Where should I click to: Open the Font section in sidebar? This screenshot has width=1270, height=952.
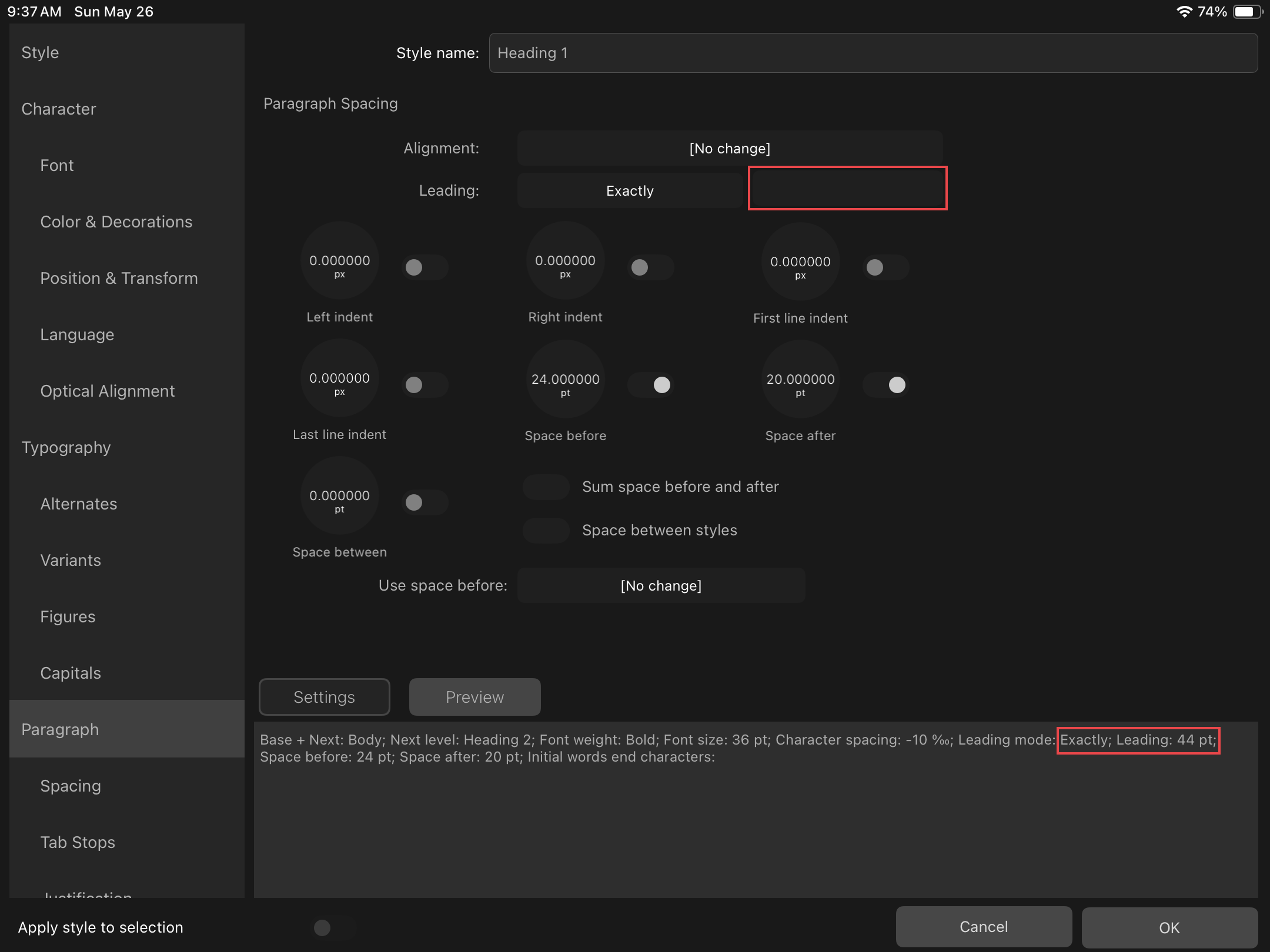[57, 166]
